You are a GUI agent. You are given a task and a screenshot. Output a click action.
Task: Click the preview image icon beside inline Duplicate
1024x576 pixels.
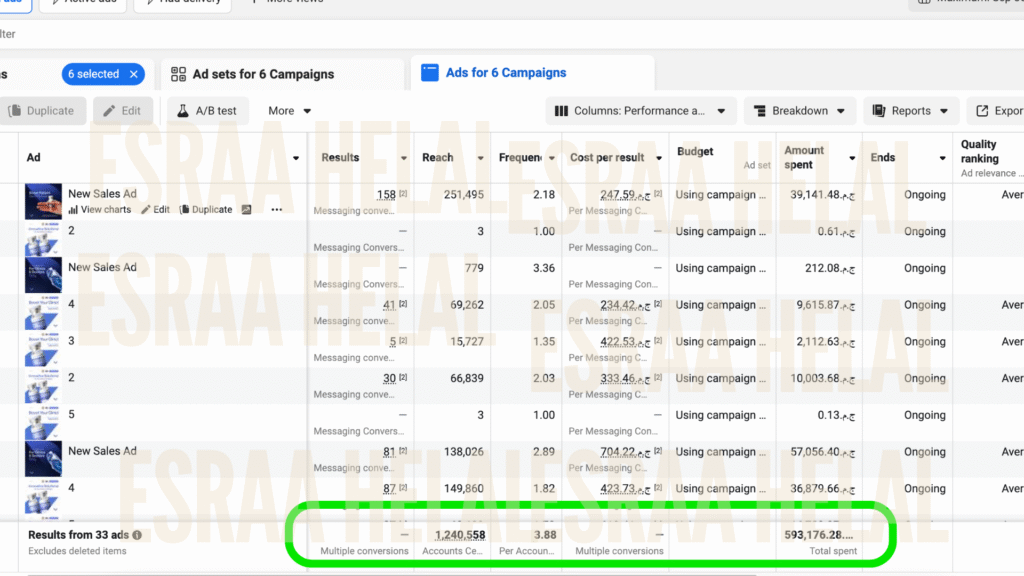(246, 210)
